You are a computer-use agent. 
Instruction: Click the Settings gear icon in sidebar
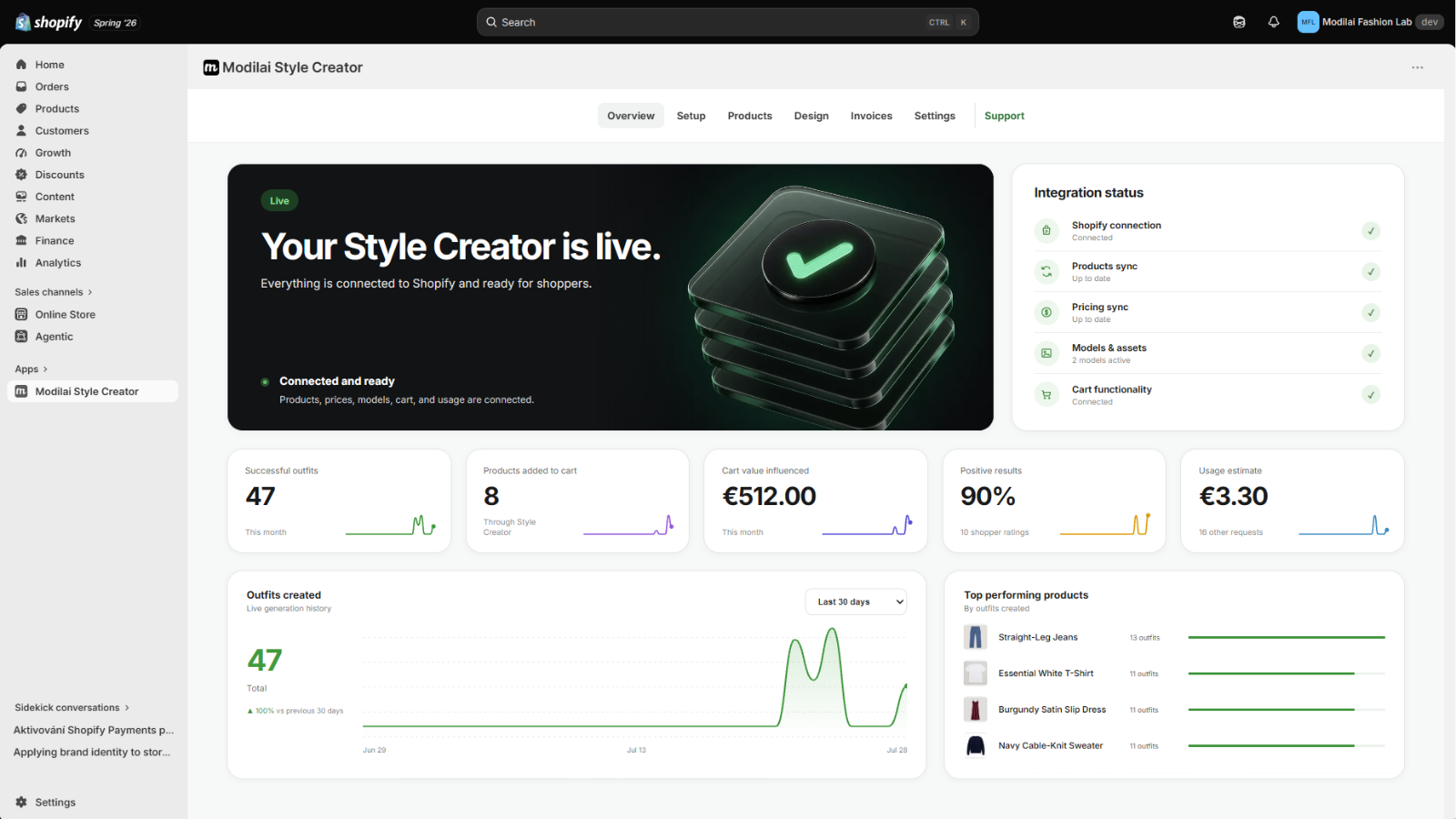coord(21,802)
